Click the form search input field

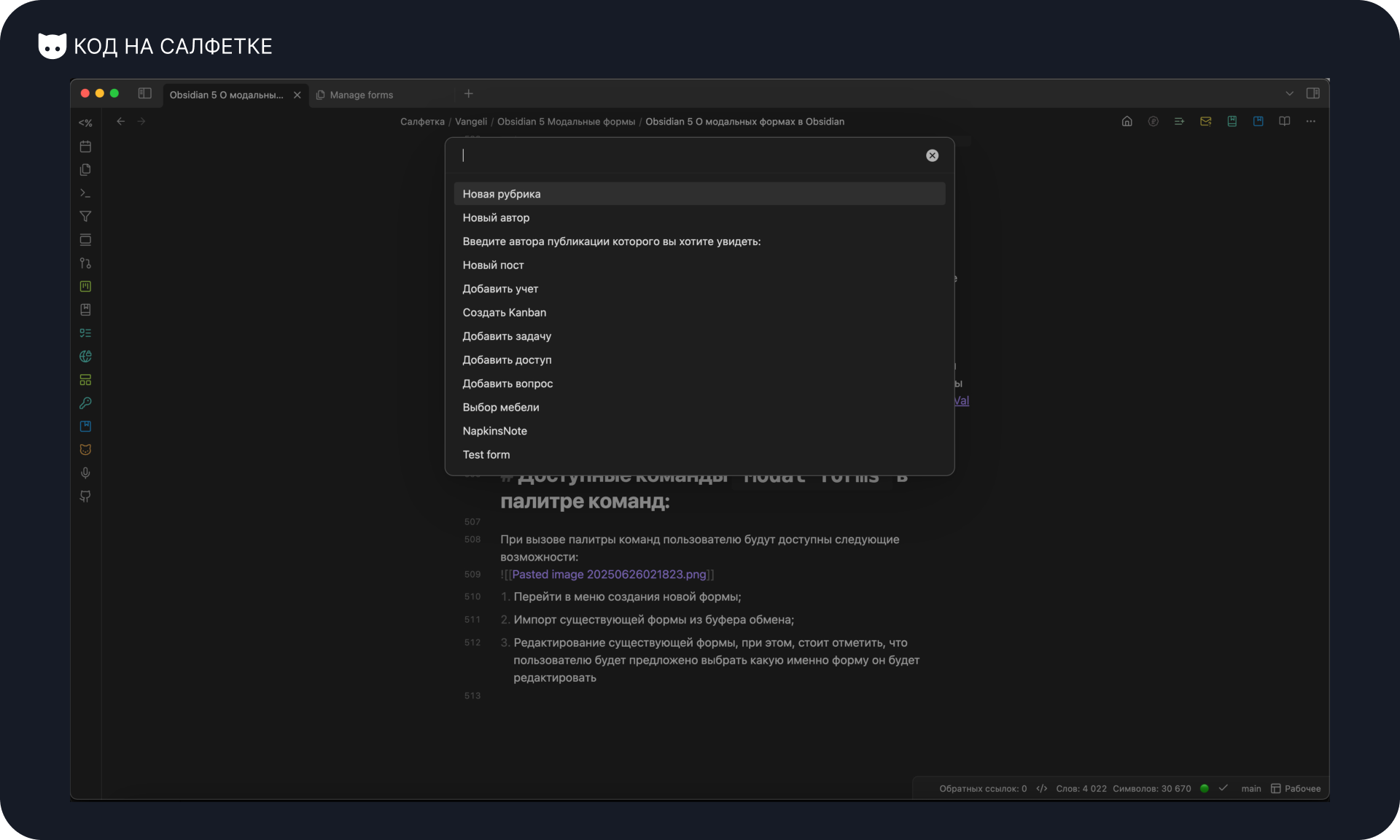[x=689, y=155]
